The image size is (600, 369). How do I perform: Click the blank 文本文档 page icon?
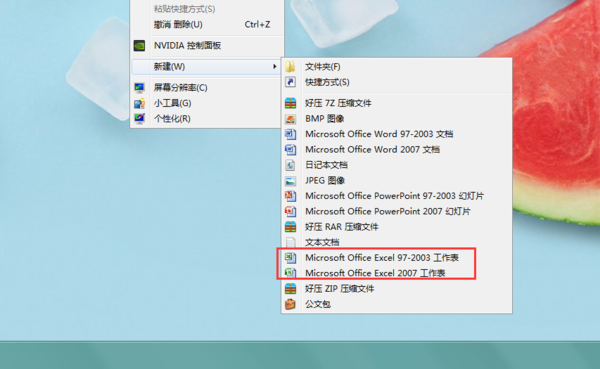click(290, 242)
